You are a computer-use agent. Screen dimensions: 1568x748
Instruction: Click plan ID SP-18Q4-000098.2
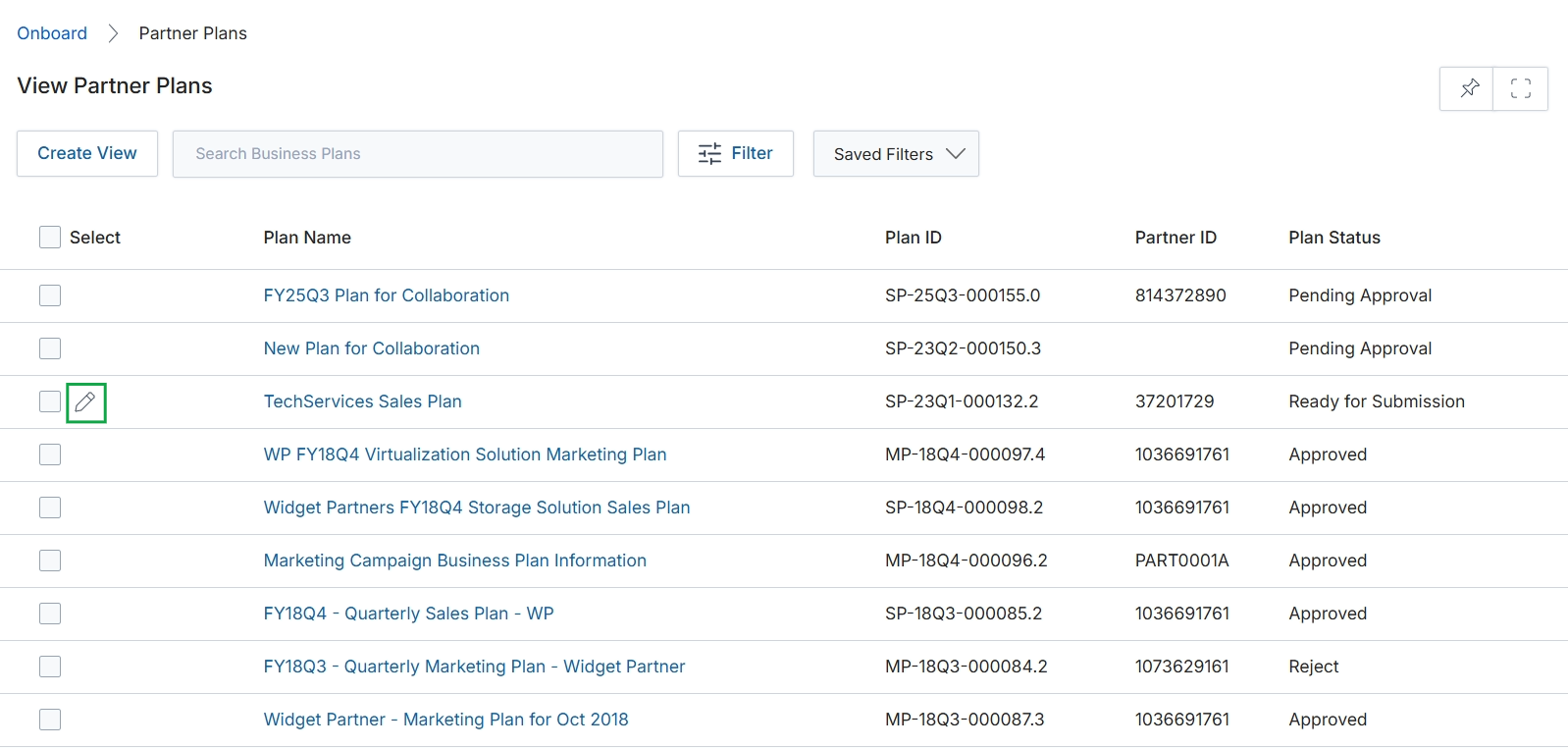[x=965, y=508]
